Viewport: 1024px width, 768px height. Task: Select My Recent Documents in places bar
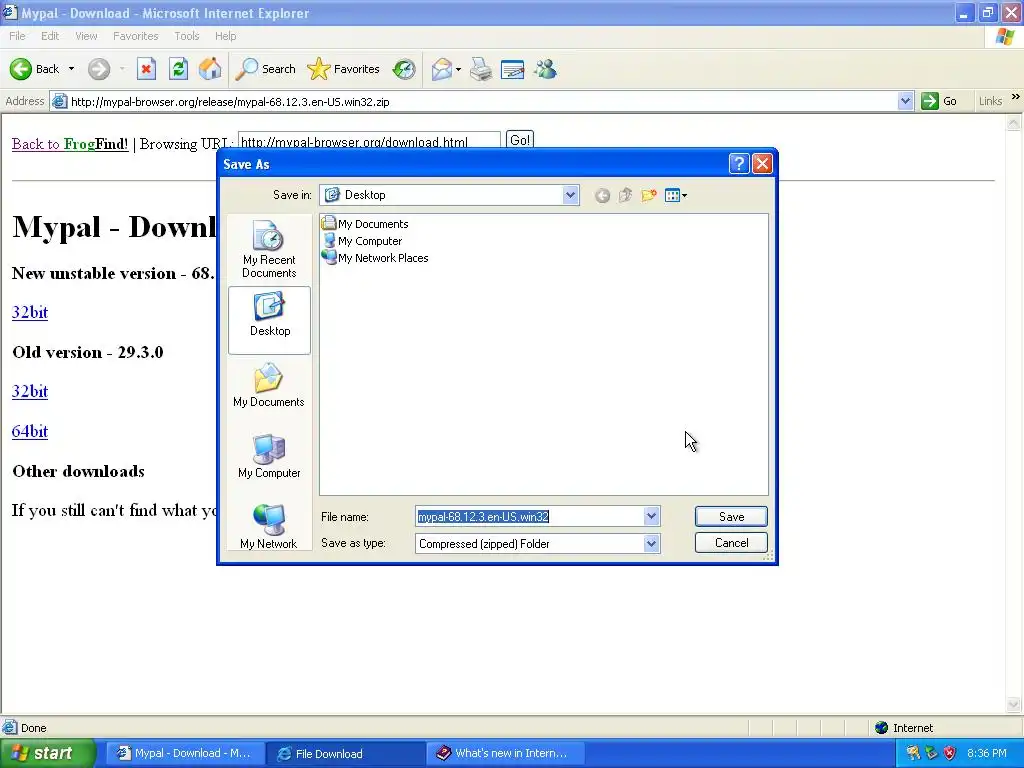(269, 249)
